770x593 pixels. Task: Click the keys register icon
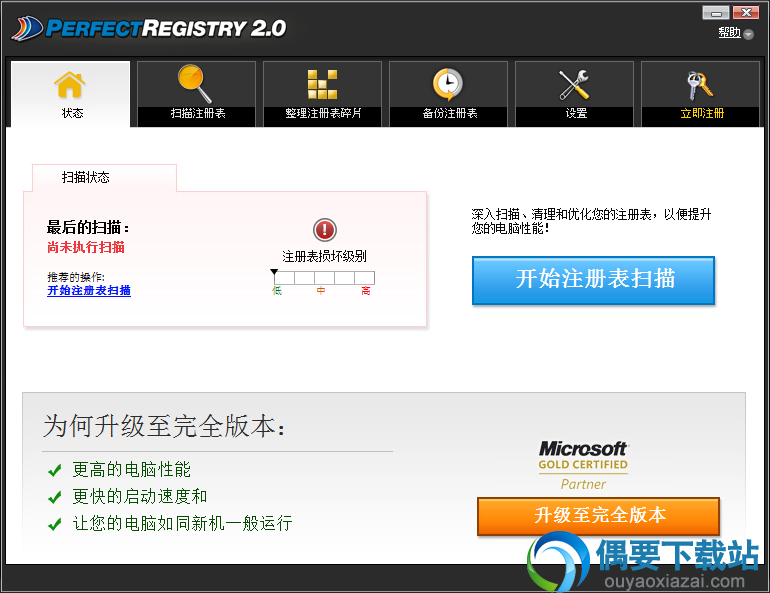coord(700,85)
